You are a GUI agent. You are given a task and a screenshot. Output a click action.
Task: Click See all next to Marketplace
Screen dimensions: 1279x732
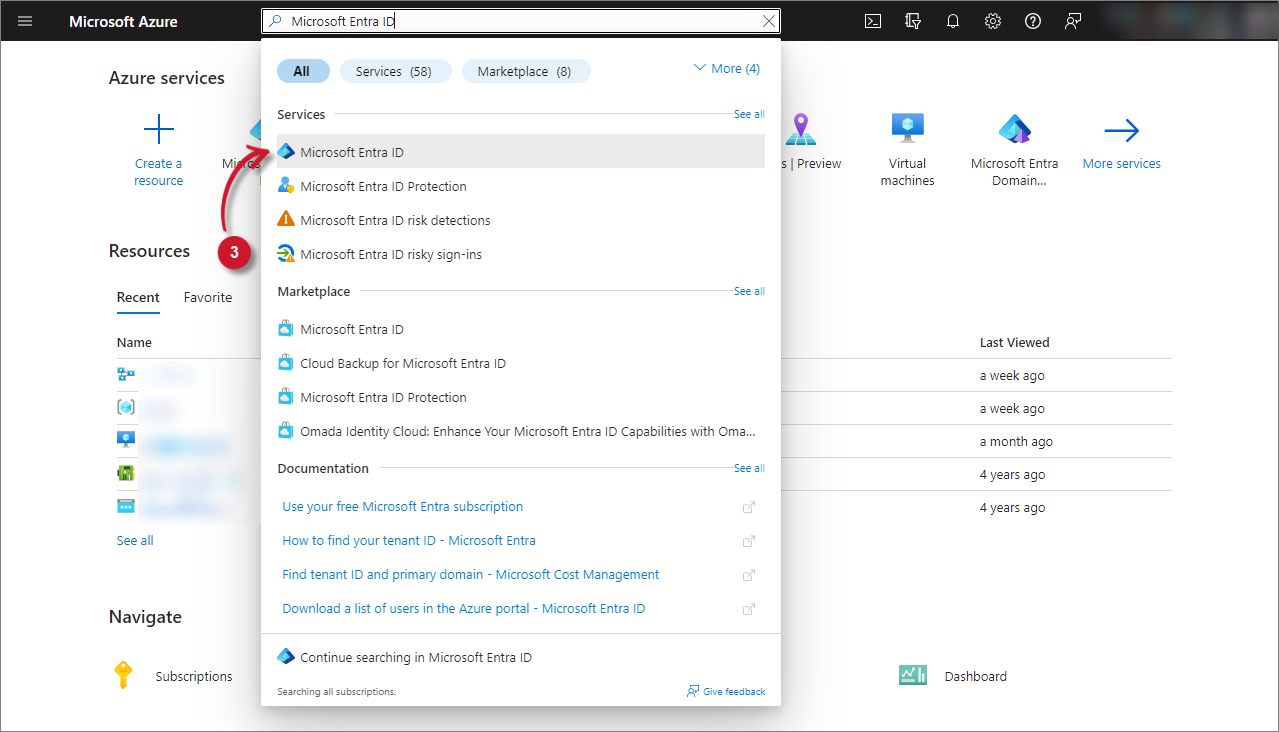pos(748,291)
